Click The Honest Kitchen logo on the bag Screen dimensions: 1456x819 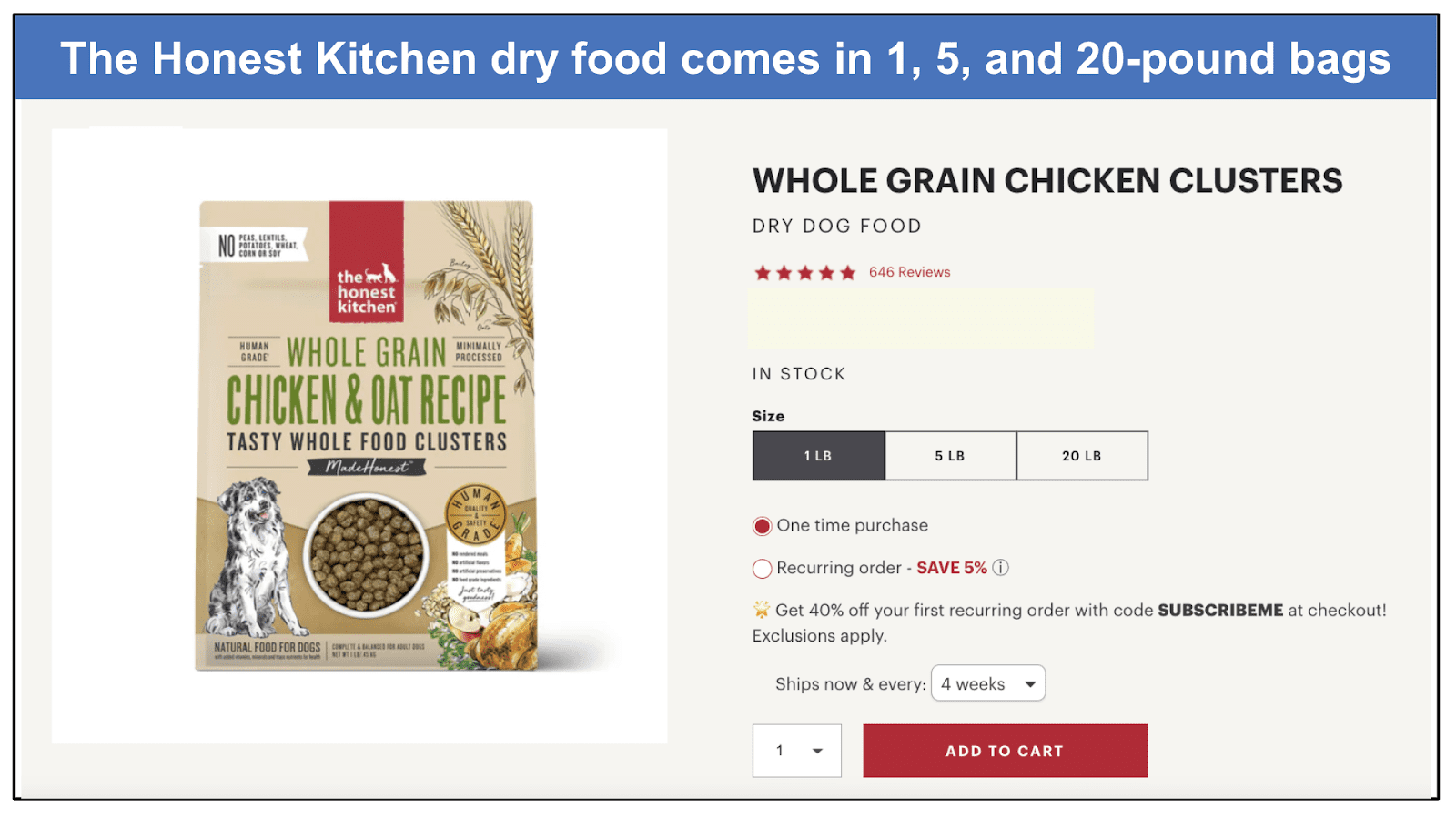click(x=367, y=262)
